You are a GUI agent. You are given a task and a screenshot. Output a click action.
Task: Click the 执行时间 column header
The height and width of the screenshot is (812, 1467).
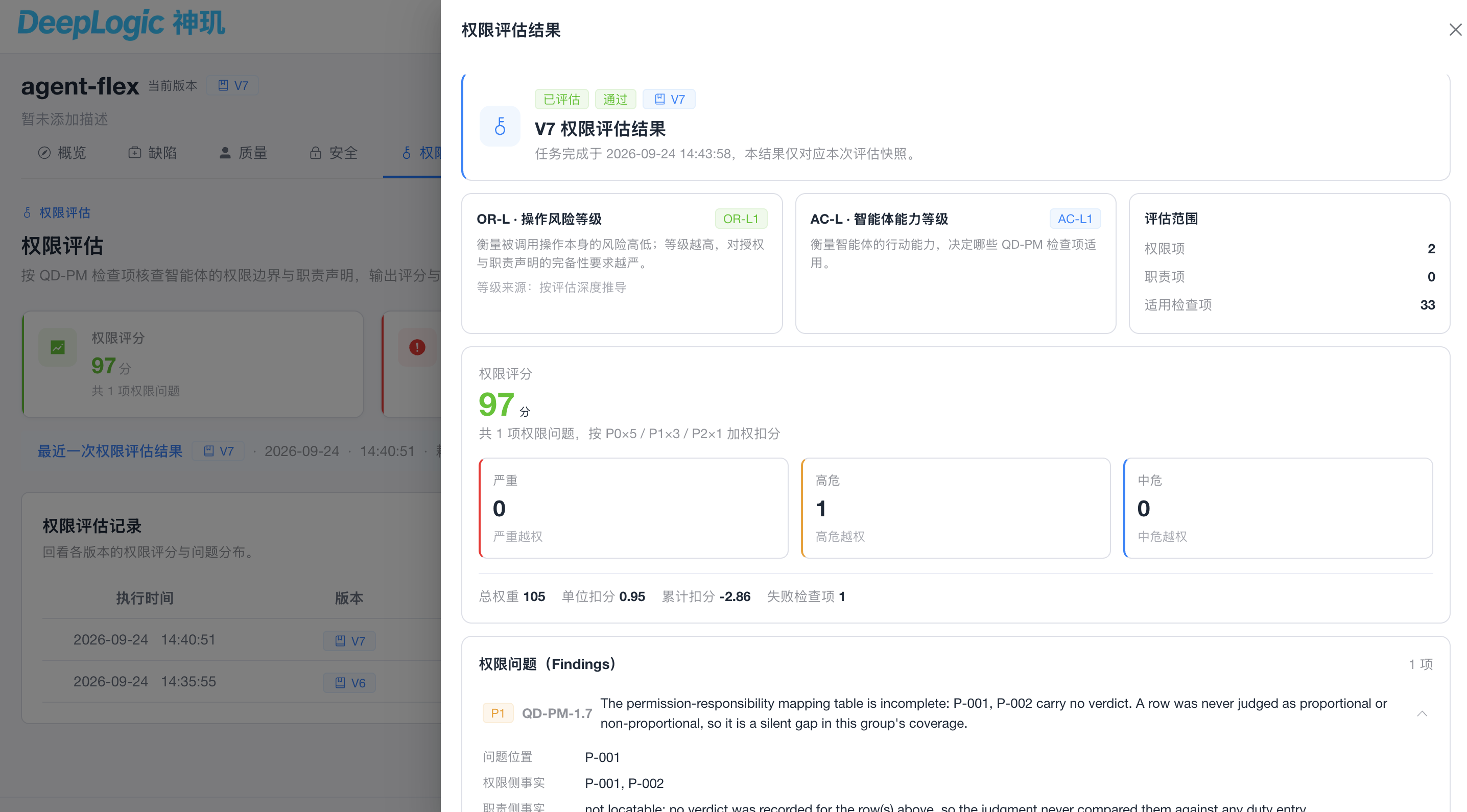point(145,598)
